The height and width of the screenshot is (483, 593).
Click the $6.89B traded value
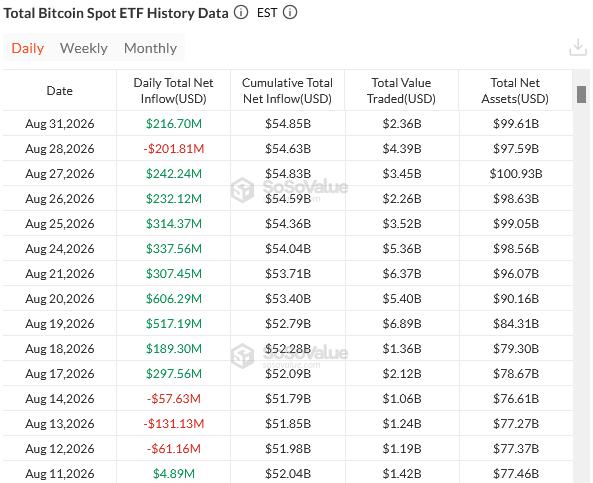402,323
